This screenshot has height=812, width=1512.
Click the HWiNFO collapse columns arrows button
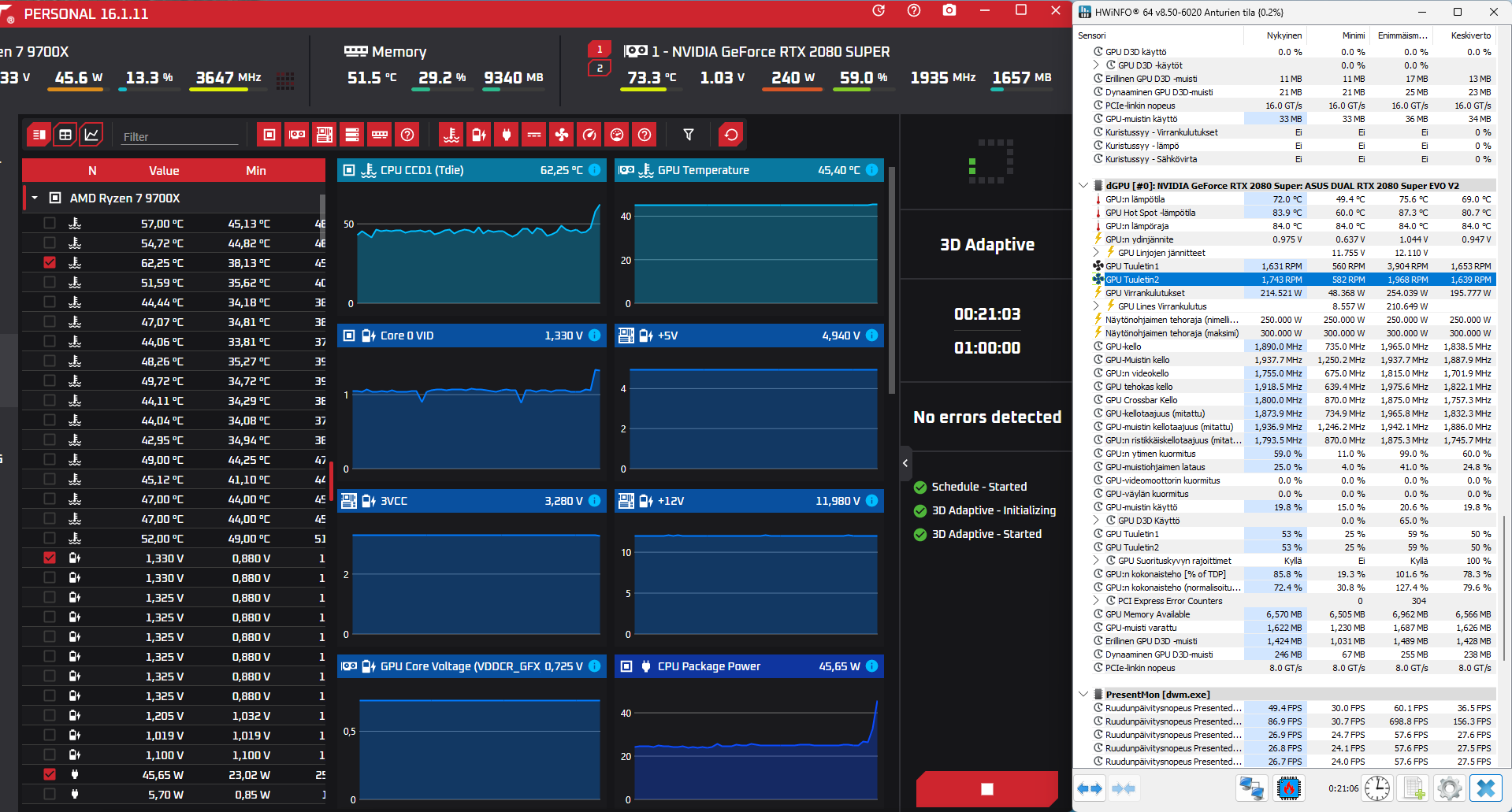1124,788
